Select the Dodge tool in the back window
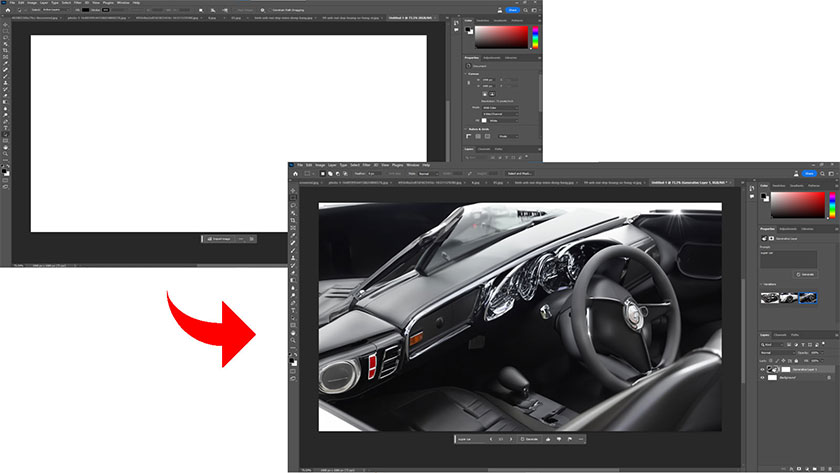The width and height of the screenshot is (840, 473). pos(5,115)
